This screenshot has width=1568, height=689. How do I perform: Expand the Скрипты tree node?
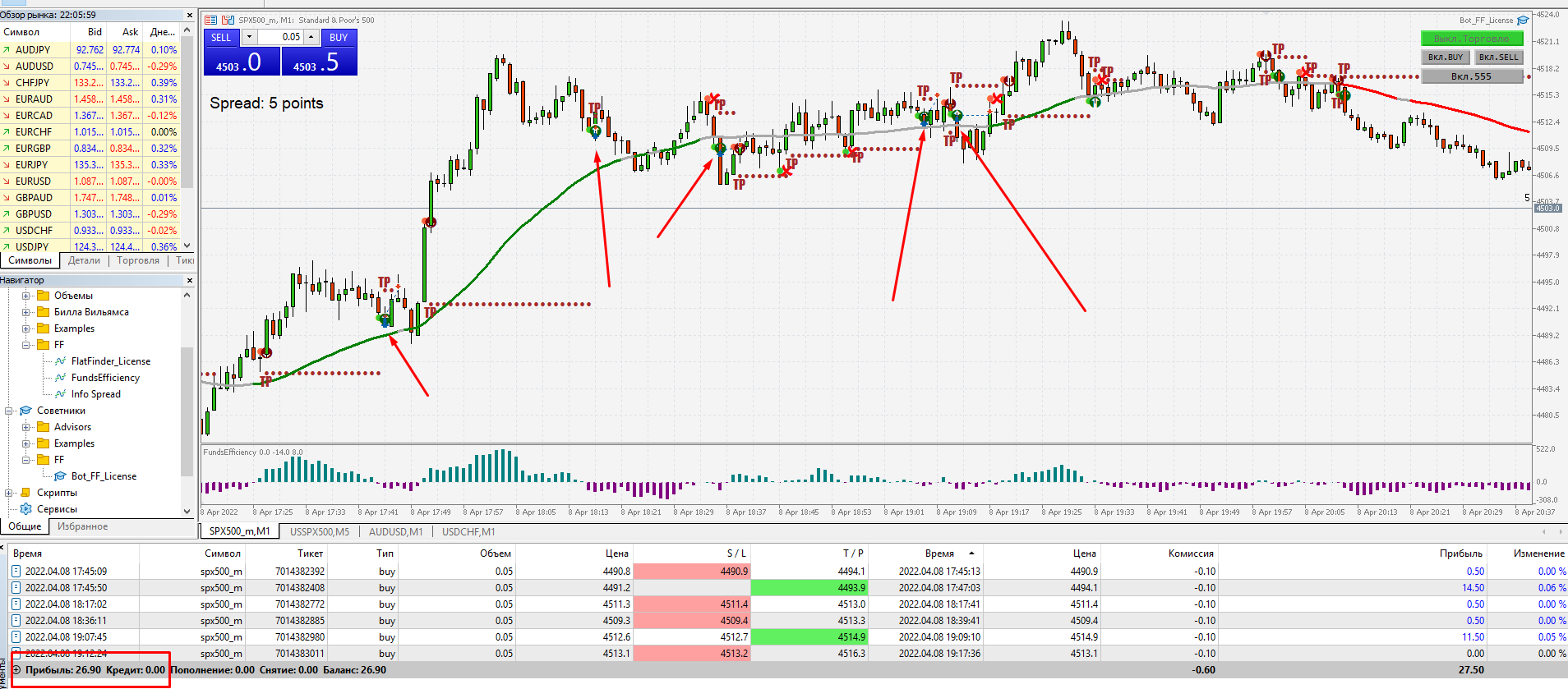9,493
